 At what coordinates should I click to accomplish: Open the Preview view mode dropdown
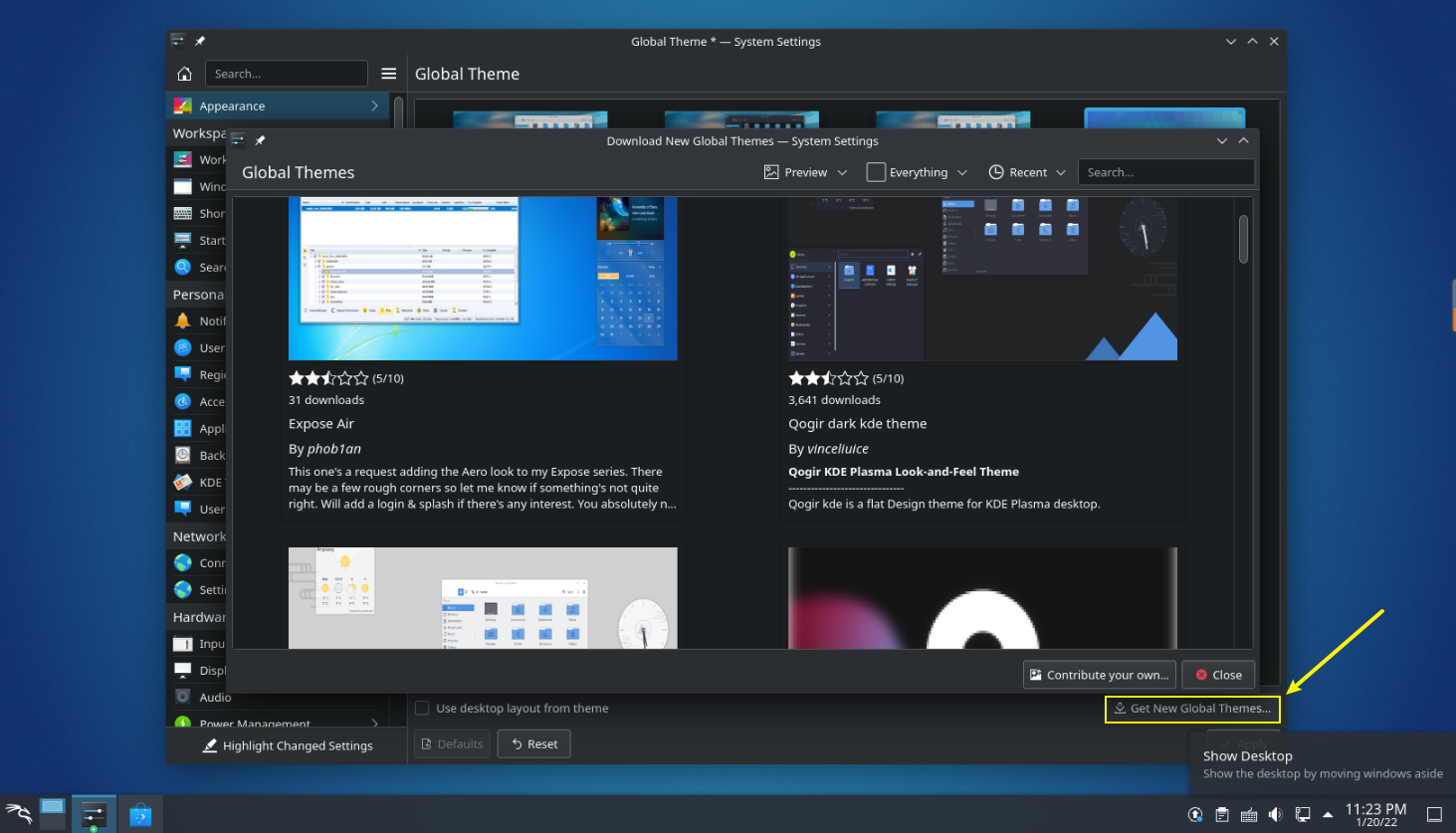coord(806,172)
